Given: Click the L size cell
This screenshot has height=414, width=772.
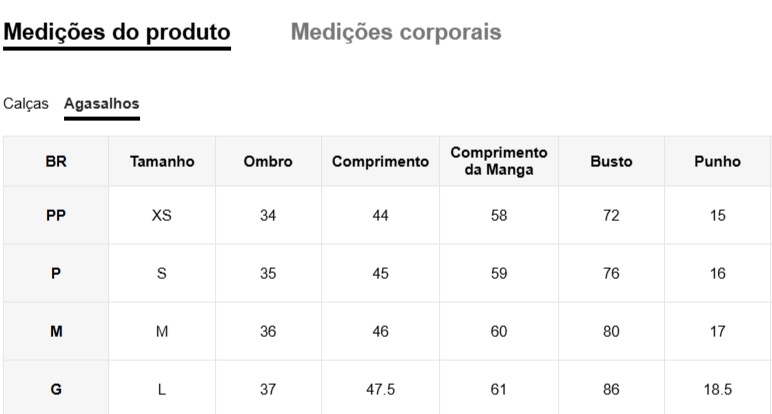Looking at the screenshot, I should click(x=162, y=389).
